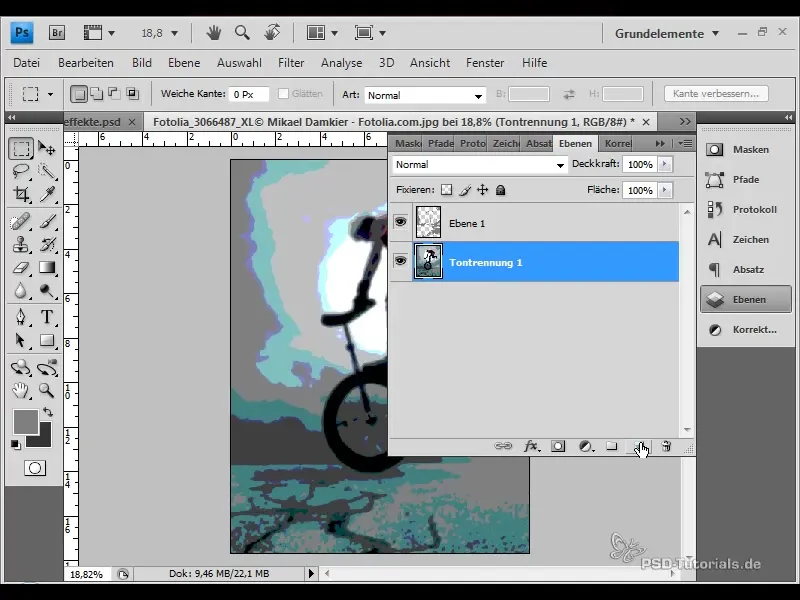This screenshot has height=600, width=800.
Task: Select the Path Selection tool
Action: pos(21,340)
